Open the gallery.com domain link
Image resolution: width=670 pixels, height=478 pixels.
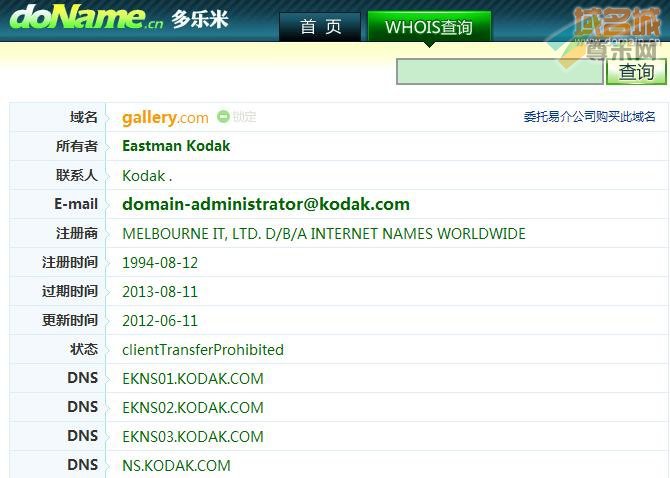[x=165, y=117]
